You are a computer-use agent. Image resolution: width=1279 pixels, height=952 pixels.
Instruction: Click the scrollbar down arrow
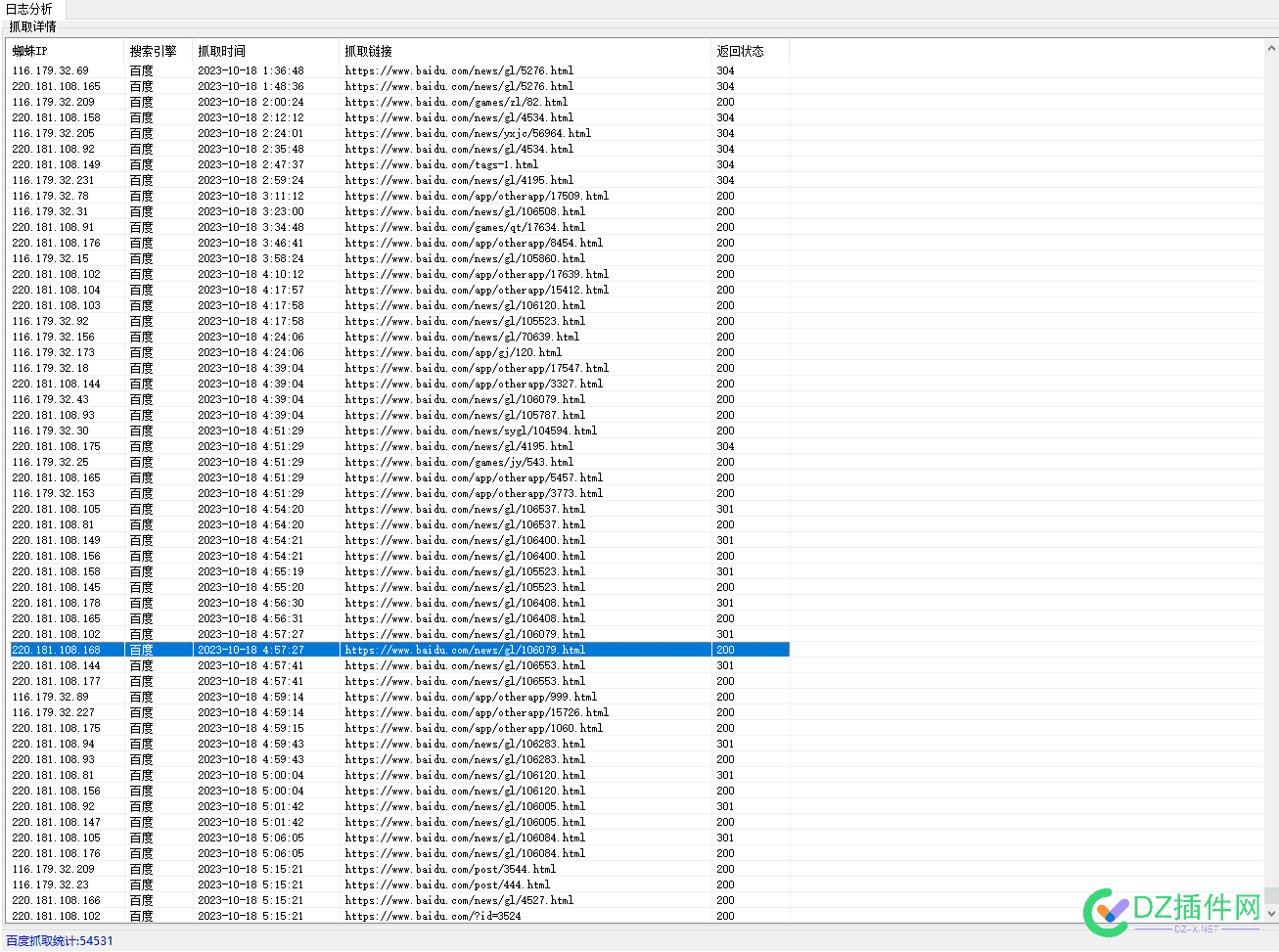pyautogui.click(x=1271, y=914)
